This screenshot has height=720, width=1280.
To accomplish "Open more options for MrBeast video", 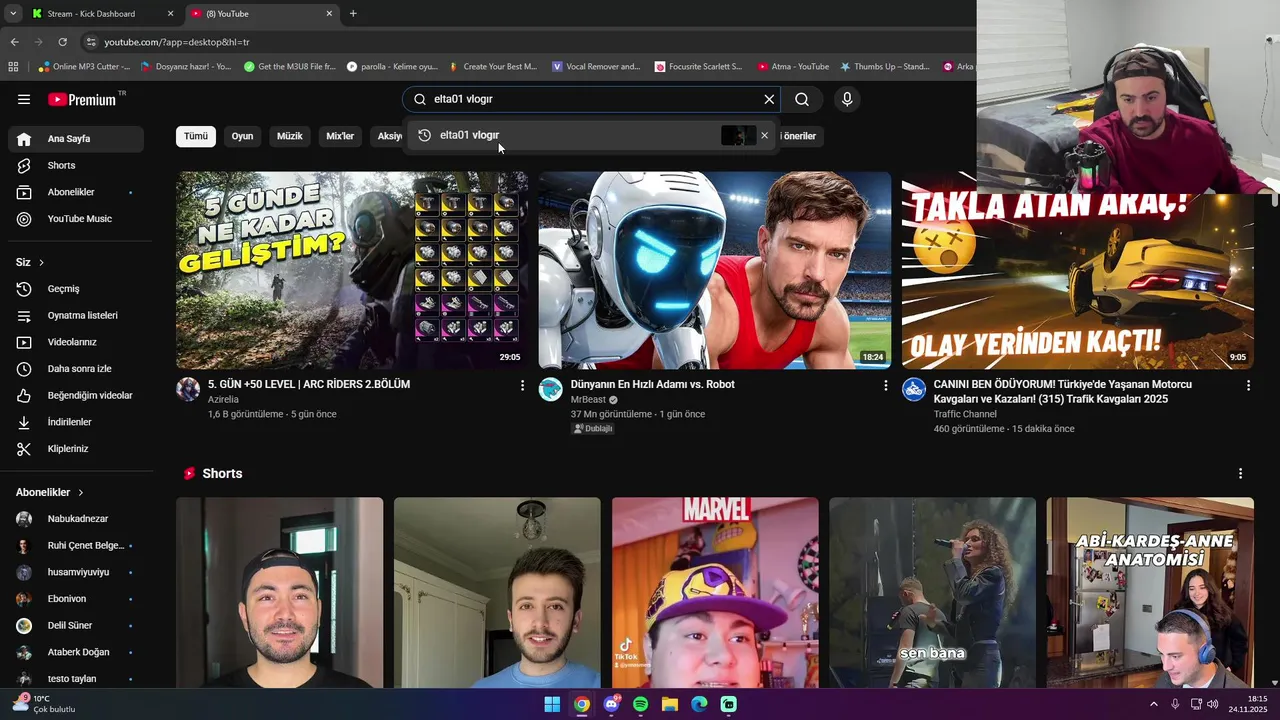I will pos(885,385).
